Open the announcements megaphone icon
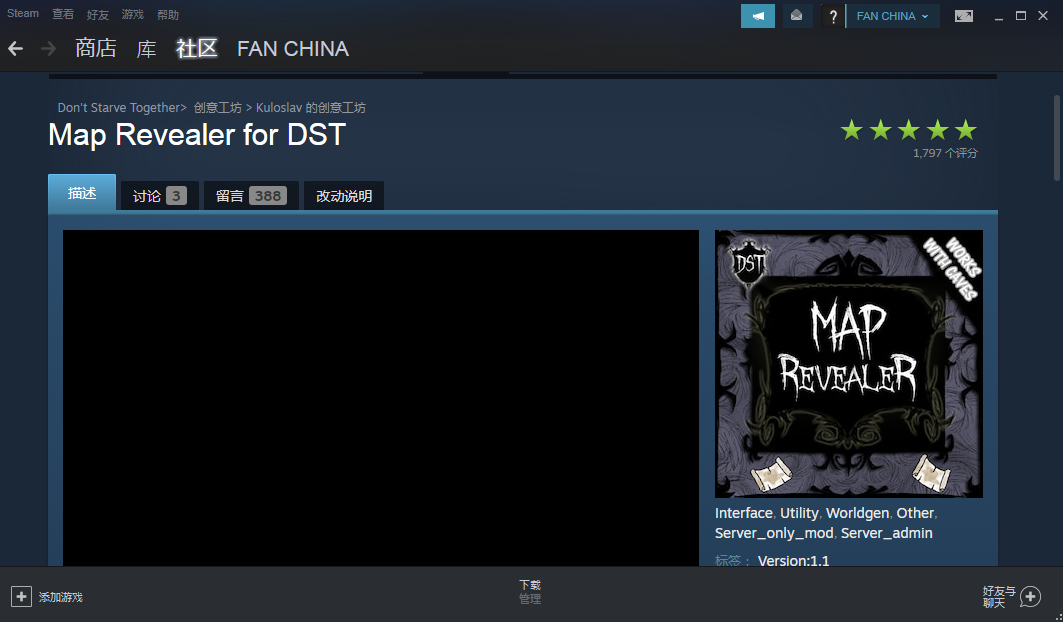This screenshot has width=1063, height=622. 758,16
